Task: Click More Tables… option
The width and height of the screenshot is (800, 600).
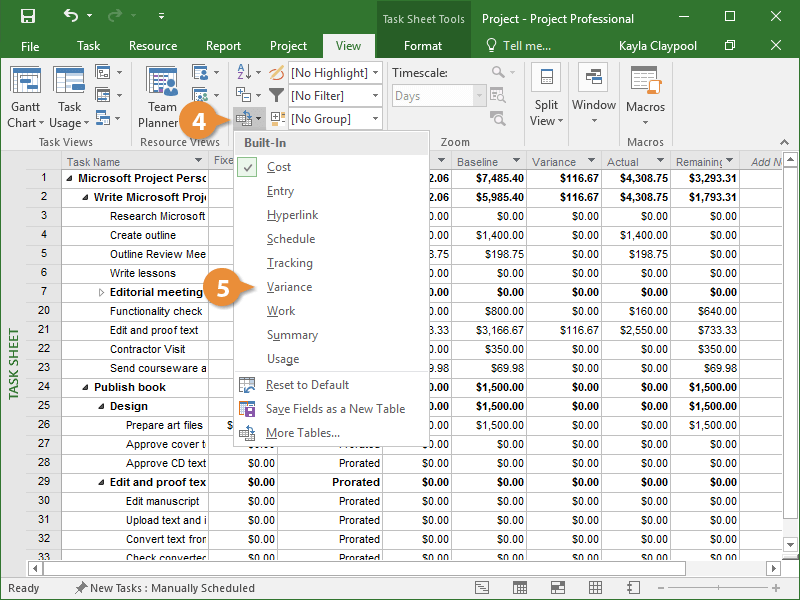Action: pyautogui.click(x=302, y=433)
